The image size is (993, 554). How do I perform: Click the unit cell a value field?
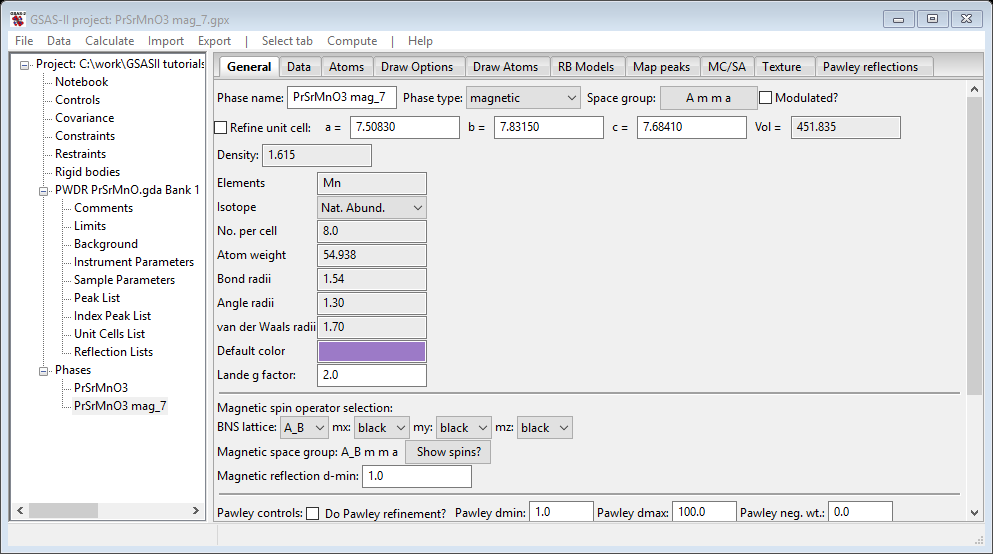405,127
